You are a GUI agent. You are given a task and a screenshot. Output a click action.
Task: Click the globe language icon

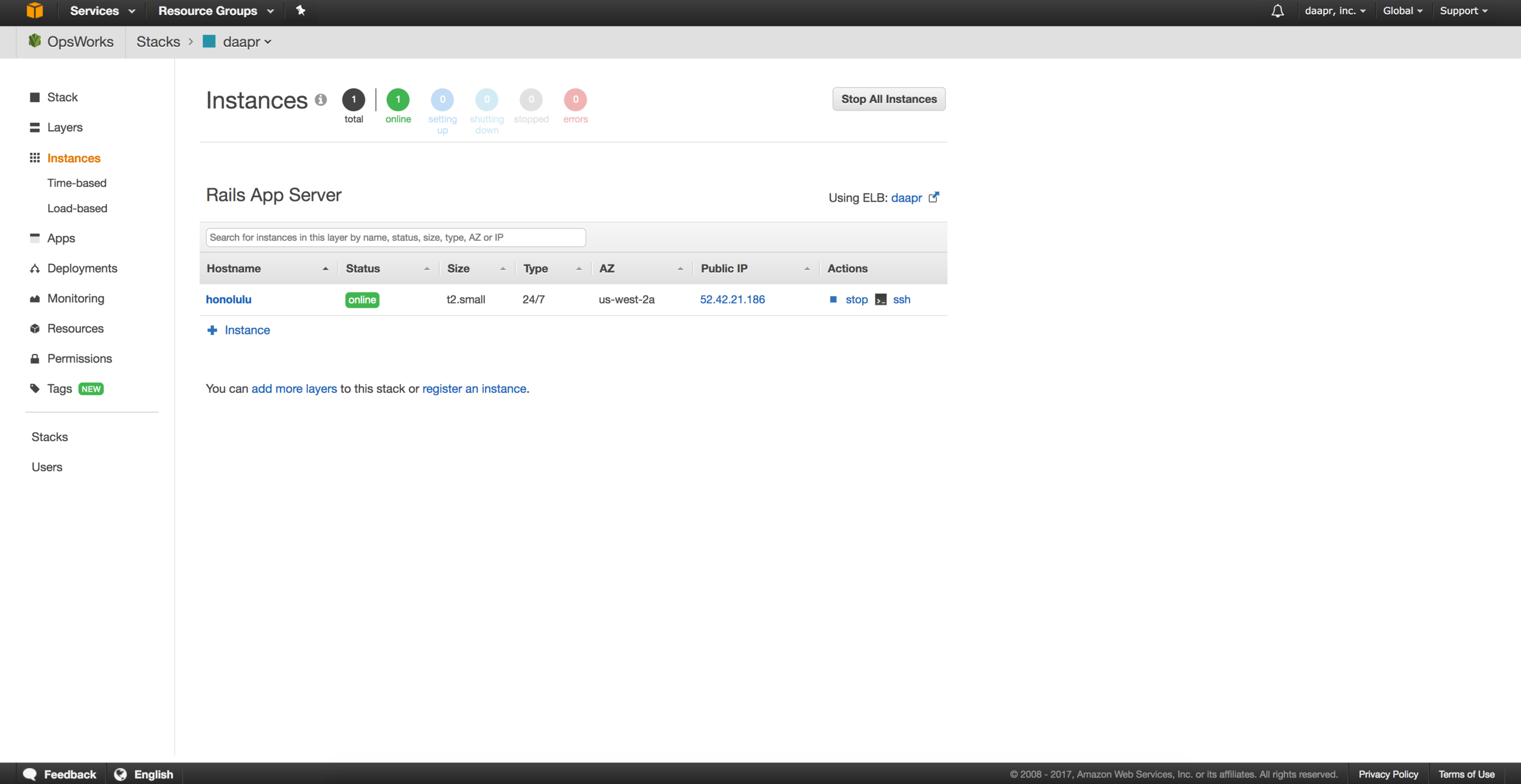coord(120,774)
